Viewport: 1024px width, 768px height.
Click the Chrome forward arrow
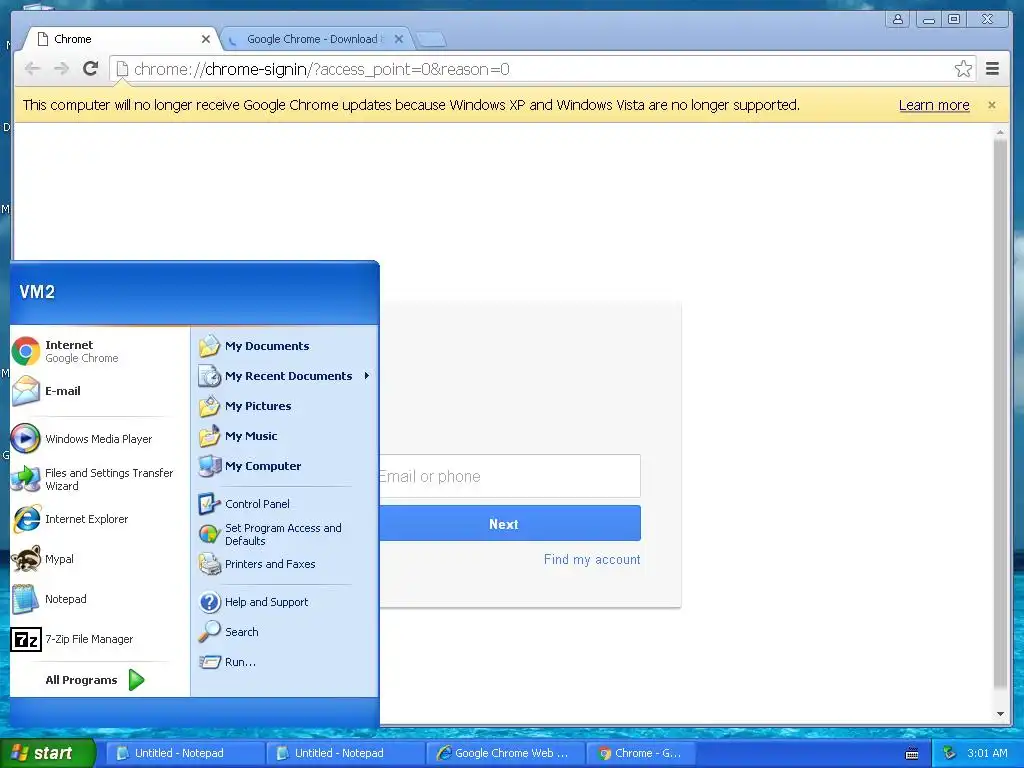[x=61, y=69]
